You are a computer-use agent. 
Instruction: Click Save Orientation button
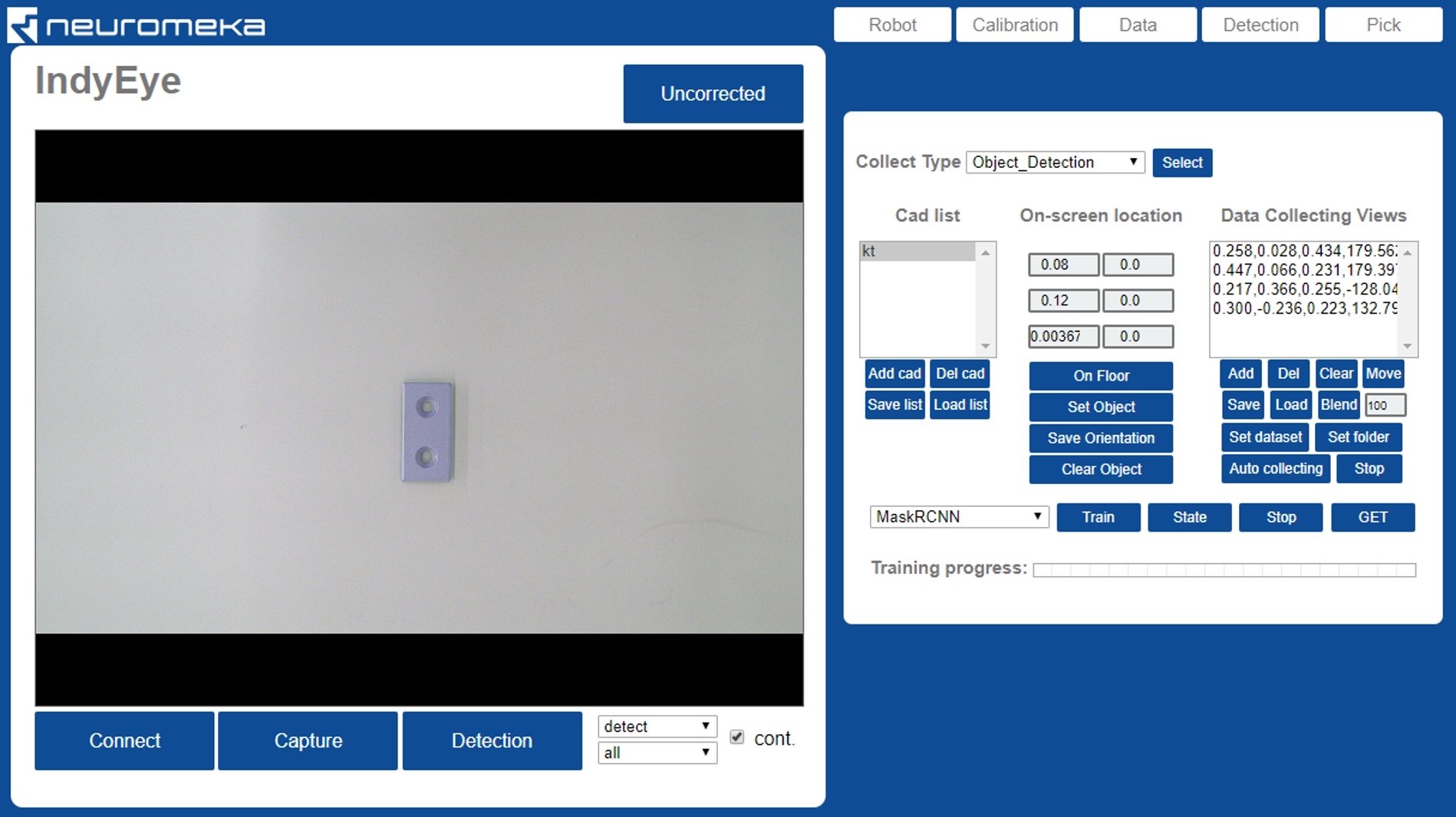click(x=1101, y=438)
